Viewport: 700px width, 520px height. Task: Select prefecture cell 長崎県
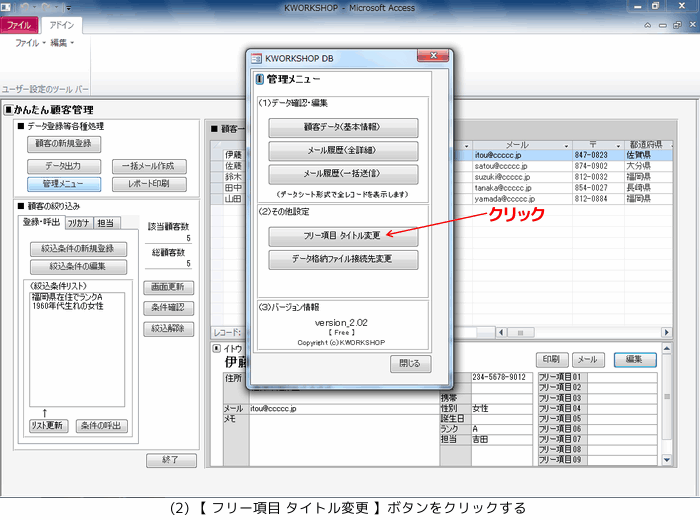coord(648,188)
